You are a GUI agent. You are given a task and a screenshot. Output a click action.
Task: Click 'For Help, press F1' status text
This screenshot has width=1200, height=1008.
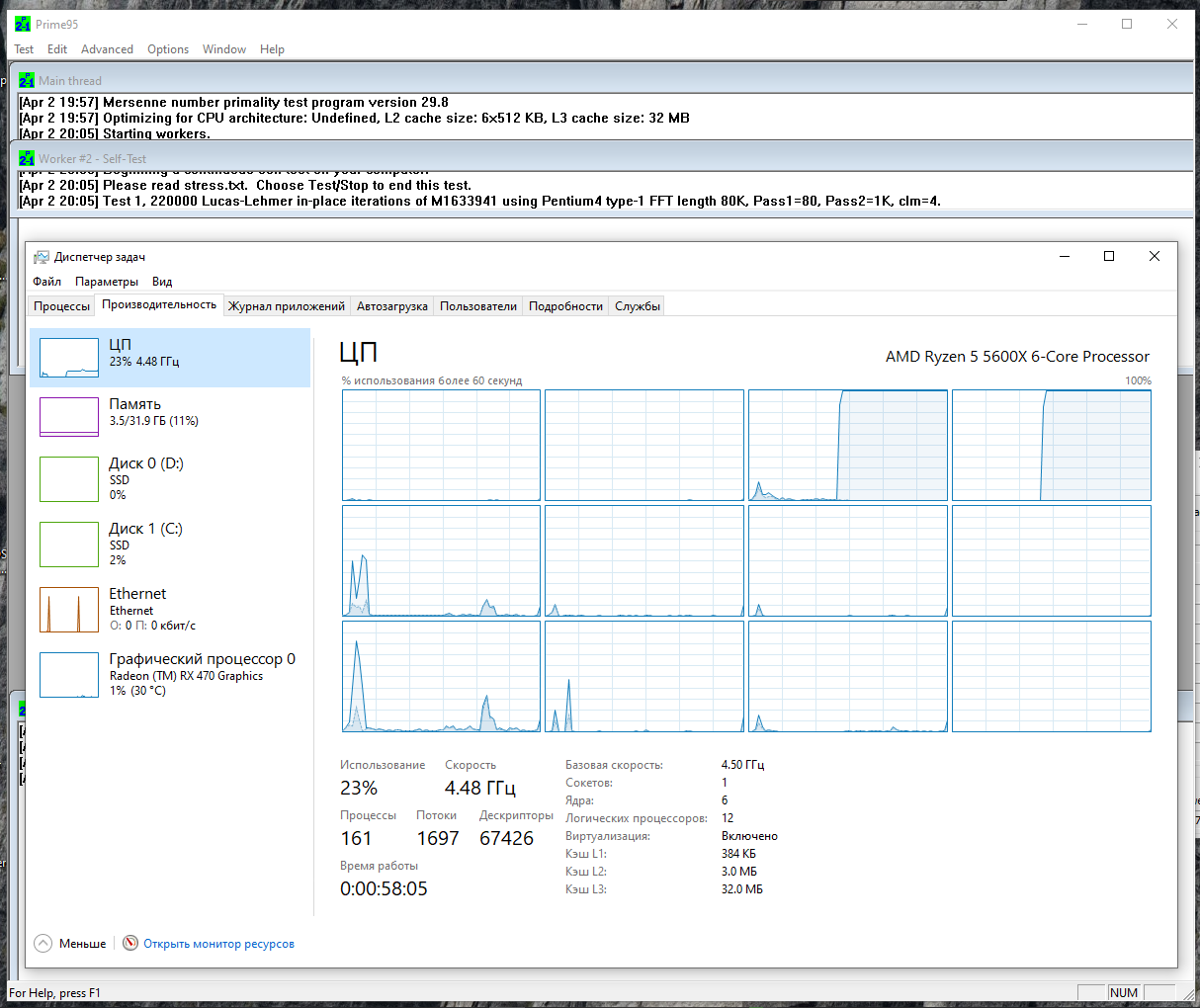(54, 993)
